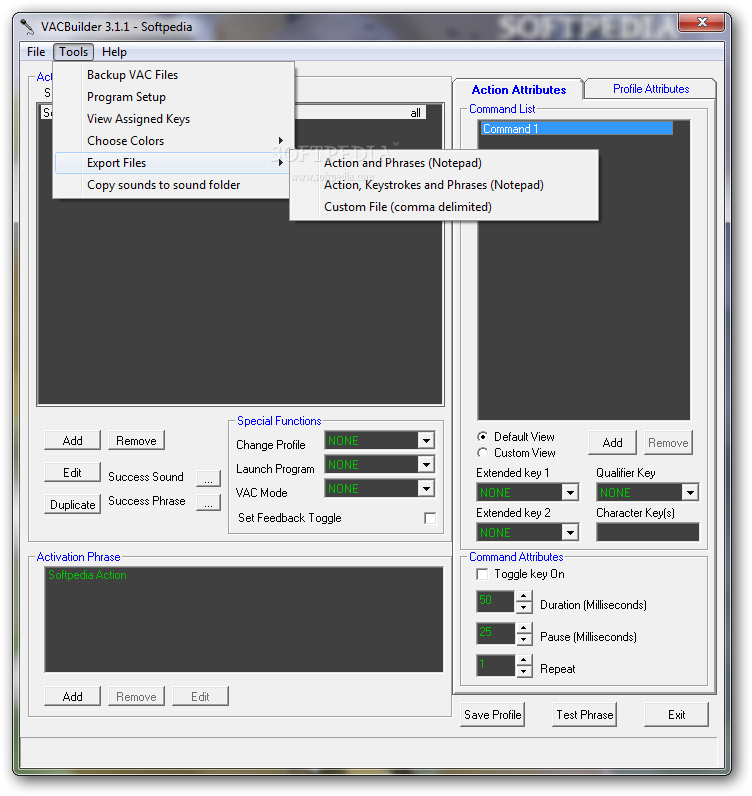Open Change Profile dropdown
Image resolution: width=752 pixels, height=796 pixels.
(x=427, y=441)
